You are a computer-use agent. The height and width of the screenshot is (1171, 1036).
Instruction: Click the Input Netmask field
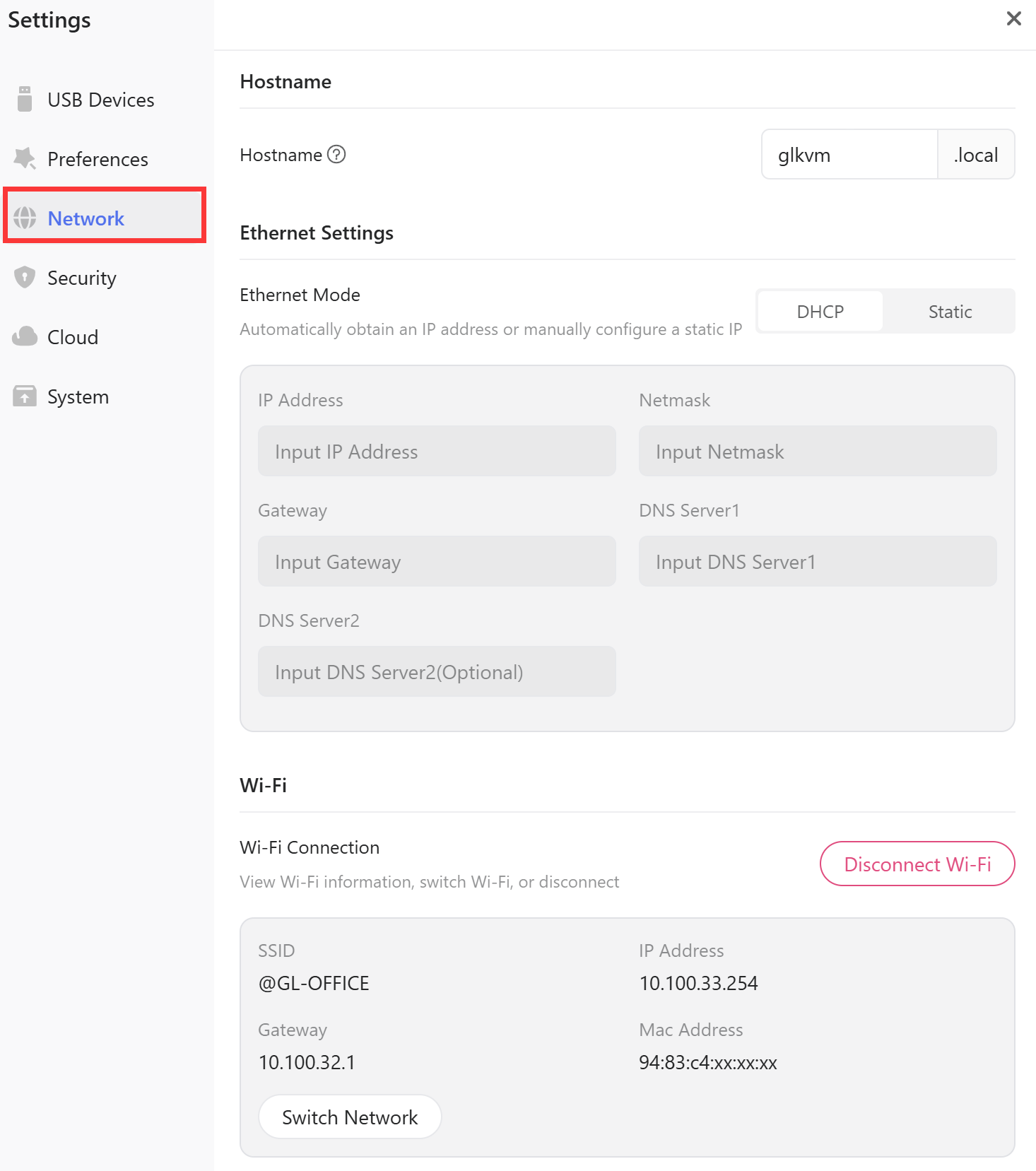click(x=818, y=451)
